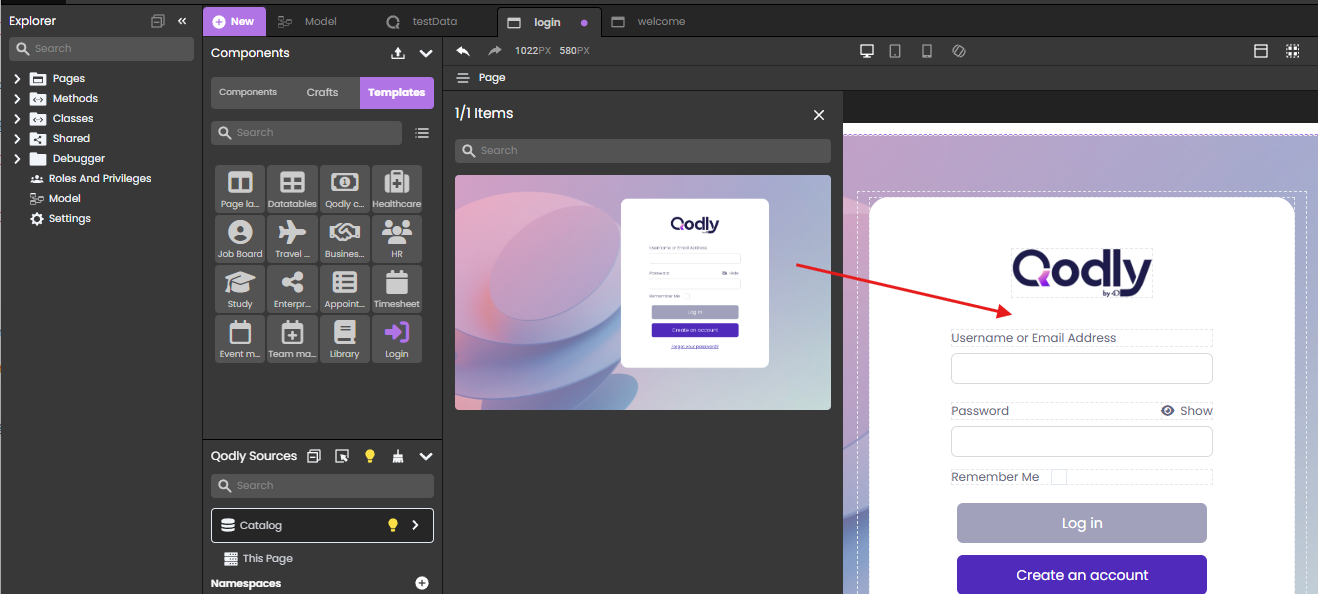Toggle the lightbulb on the Catalog row
Screen dimensions: 1318x594
tap(393, 525)
